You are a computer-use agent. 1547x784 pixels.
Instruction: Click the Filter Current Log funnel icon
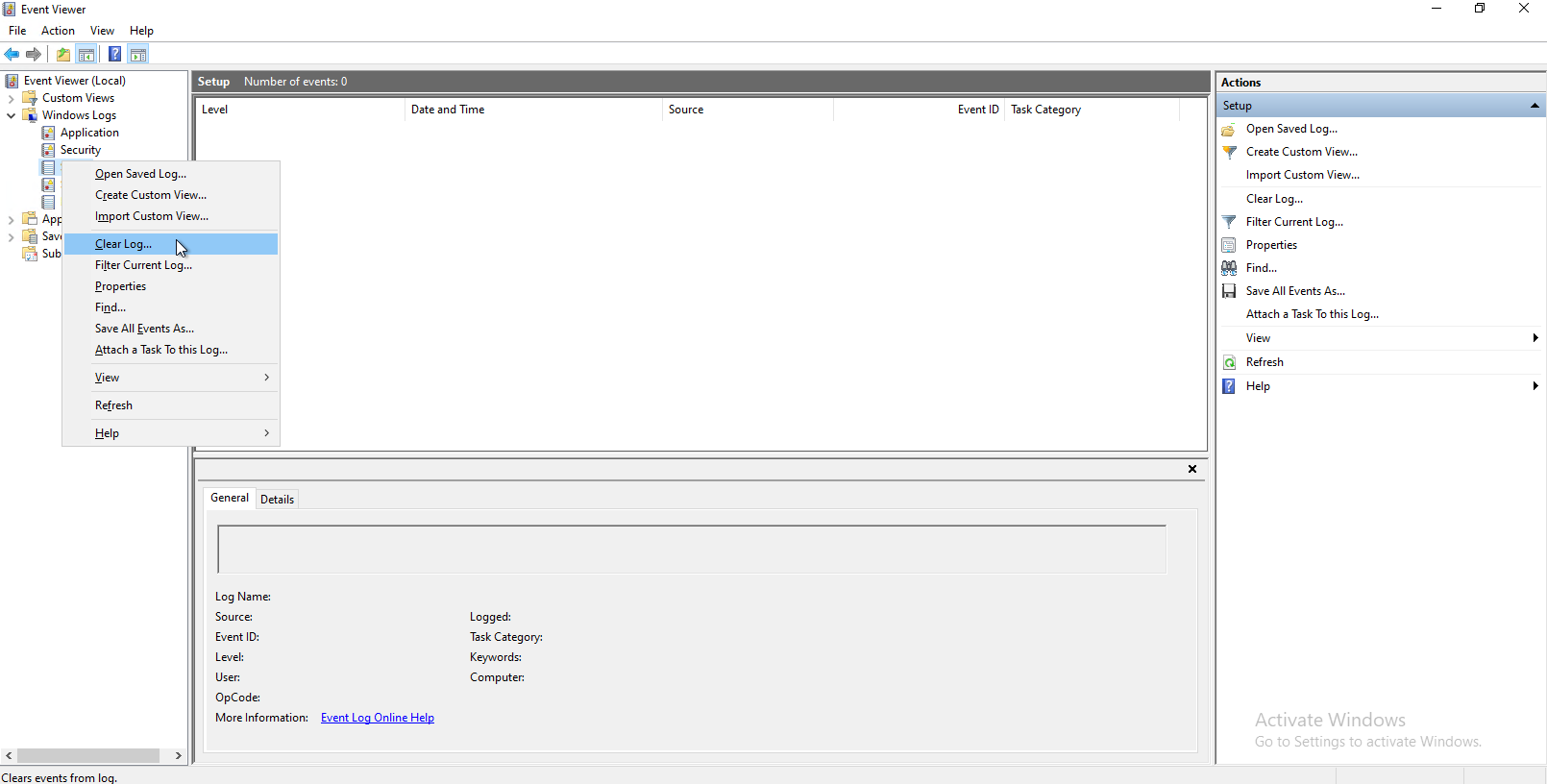pos(1229,222)
